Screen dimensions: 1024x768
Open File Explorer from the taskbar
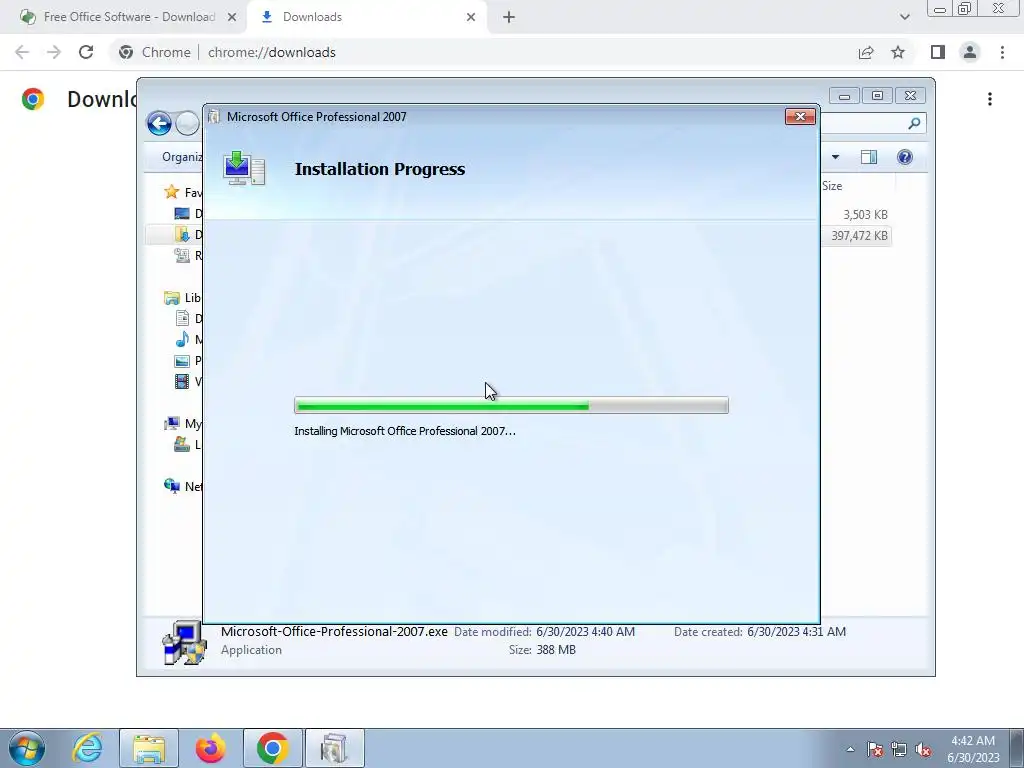pyautogui.click(x=149, y=748)
